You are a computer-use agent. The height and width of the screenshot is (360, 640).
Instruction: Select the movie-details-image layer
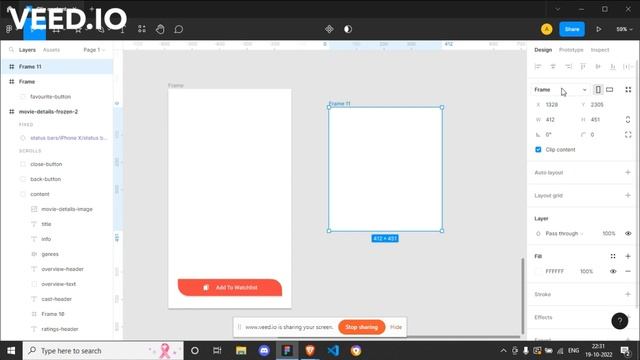(x=57, y=209)
